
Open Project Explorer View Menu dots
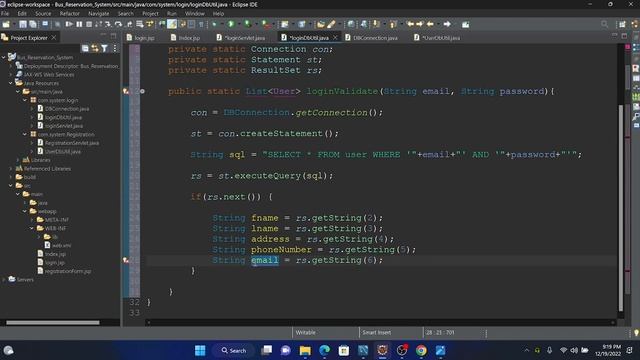click(x=115, y=49)
